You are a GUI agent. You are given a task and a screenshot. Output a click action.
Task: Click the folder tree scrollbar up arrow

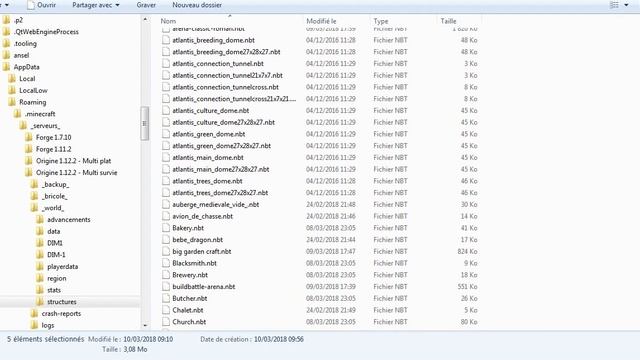click(145, 20)
